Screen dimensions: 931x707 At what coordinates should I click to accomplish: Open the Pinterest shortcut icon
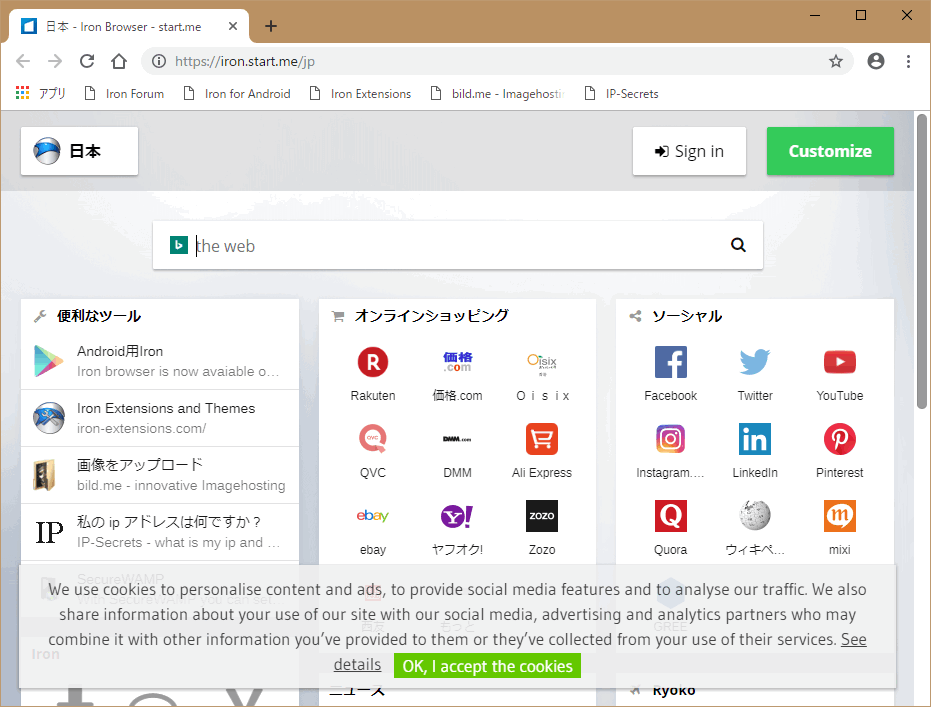pyautogui.click(x=839, y=439)
